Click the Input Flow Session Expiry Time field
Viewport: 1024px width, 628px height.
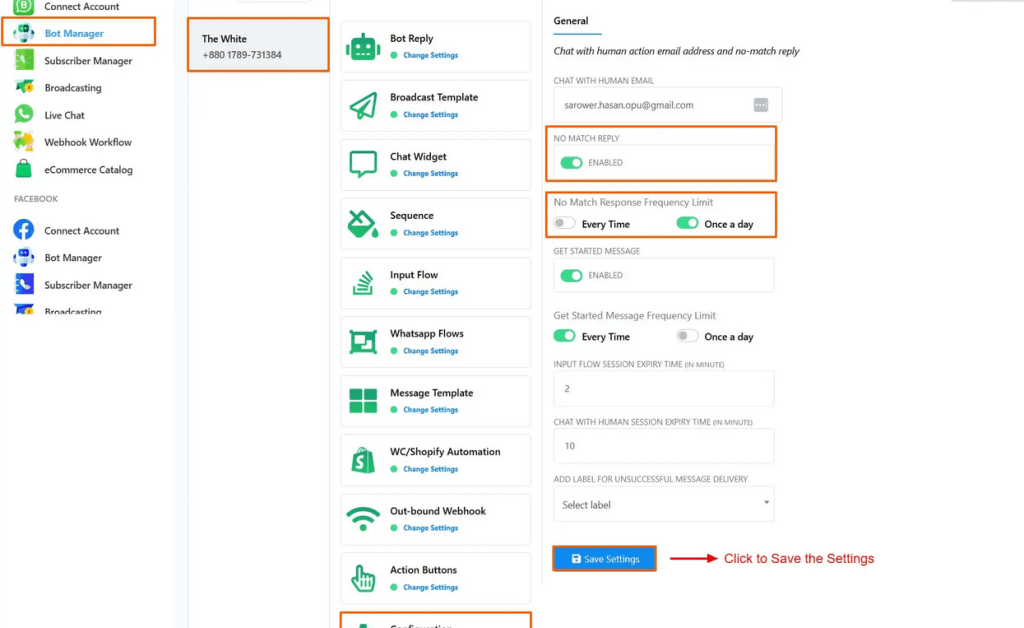click(x=664, y=389)
